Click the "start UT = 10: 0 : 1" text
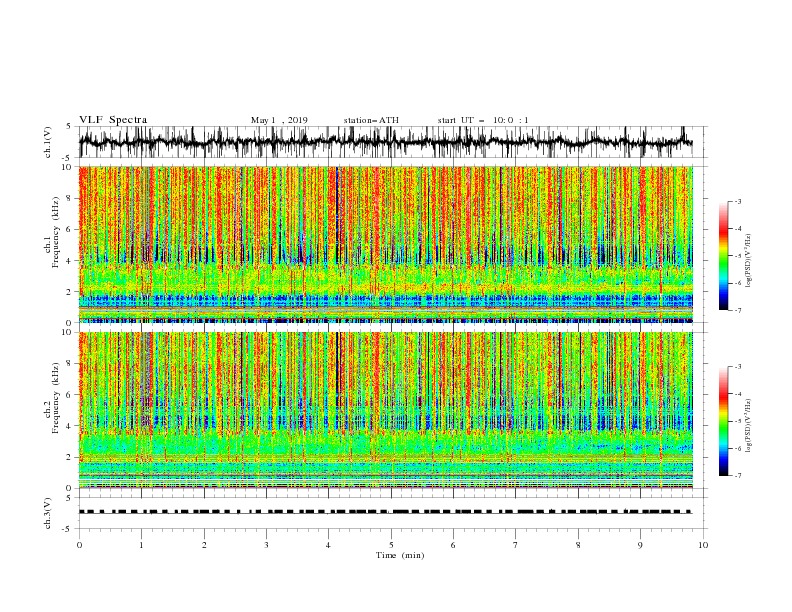 pyautogui.click(x=483, y=120)
